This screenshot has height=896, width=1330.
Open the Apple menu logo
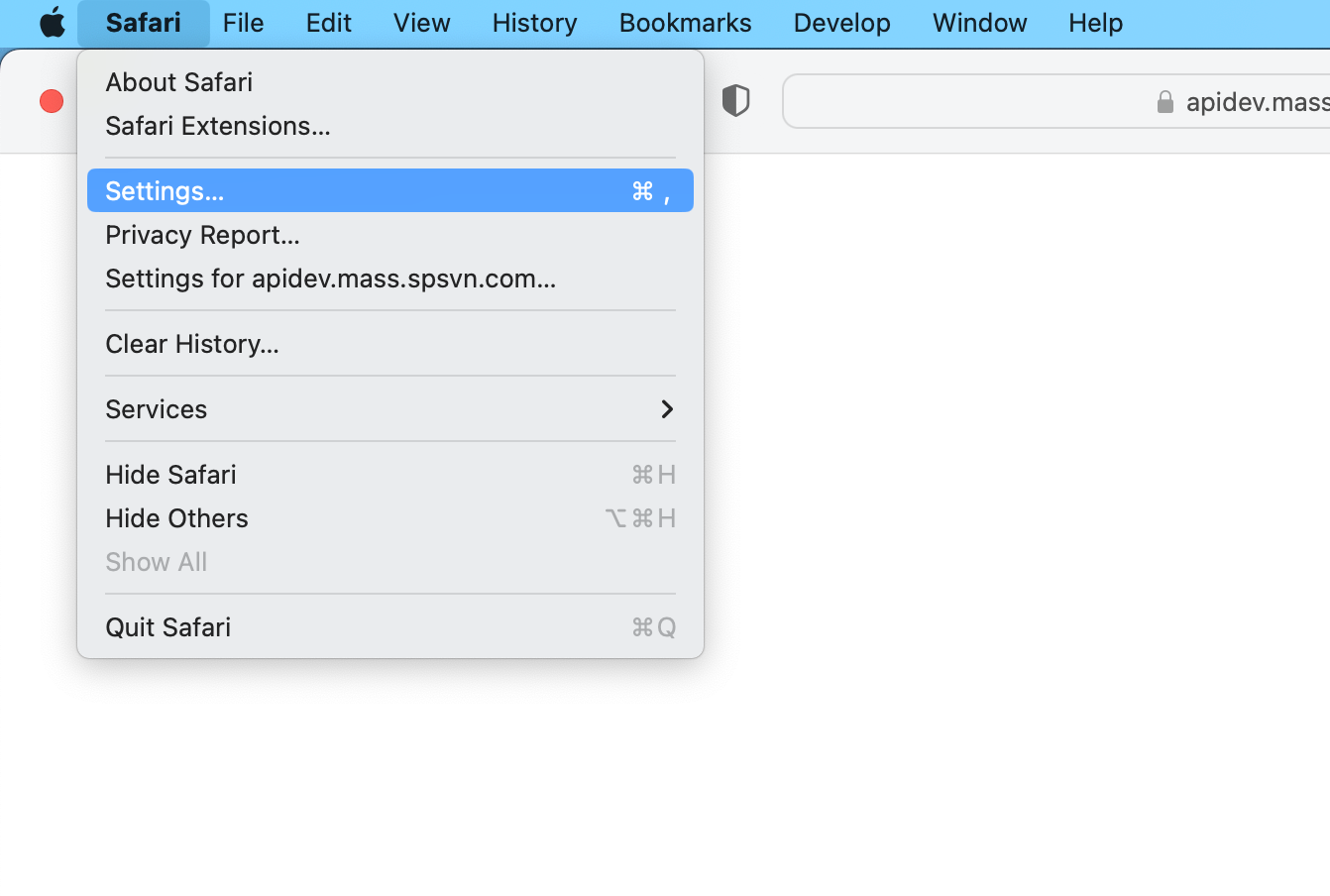[x=52, y=22]
